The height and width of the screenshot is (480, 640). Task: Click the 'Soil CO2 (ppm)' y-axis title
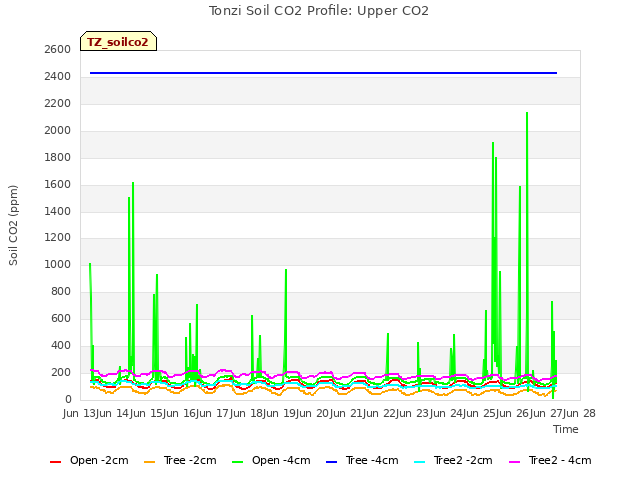pos(13,225)
